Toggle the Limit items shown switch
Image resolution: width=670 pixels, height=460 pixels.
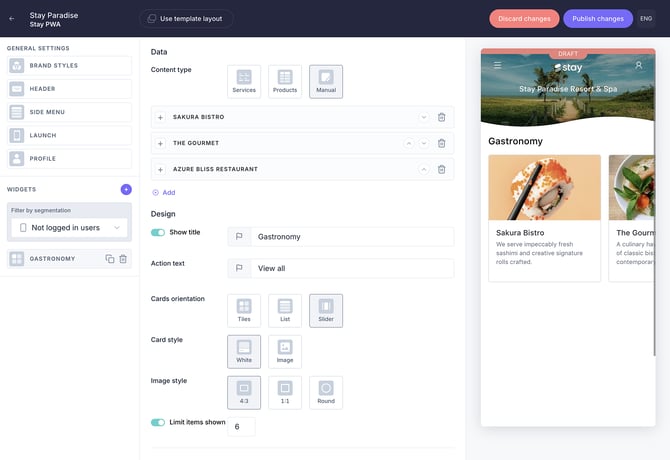[x=158, y=422]
